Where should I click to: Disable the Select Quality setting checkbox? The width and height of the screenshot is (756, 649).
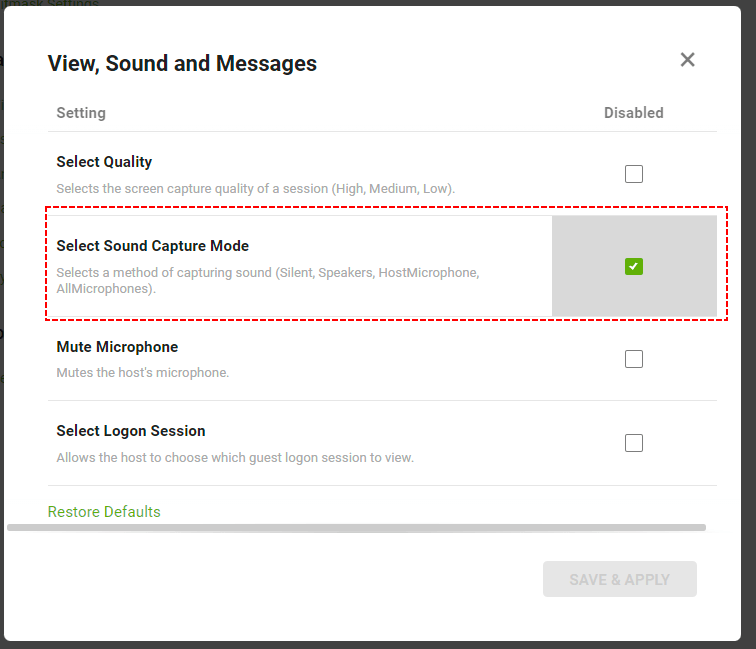(634, 174)
